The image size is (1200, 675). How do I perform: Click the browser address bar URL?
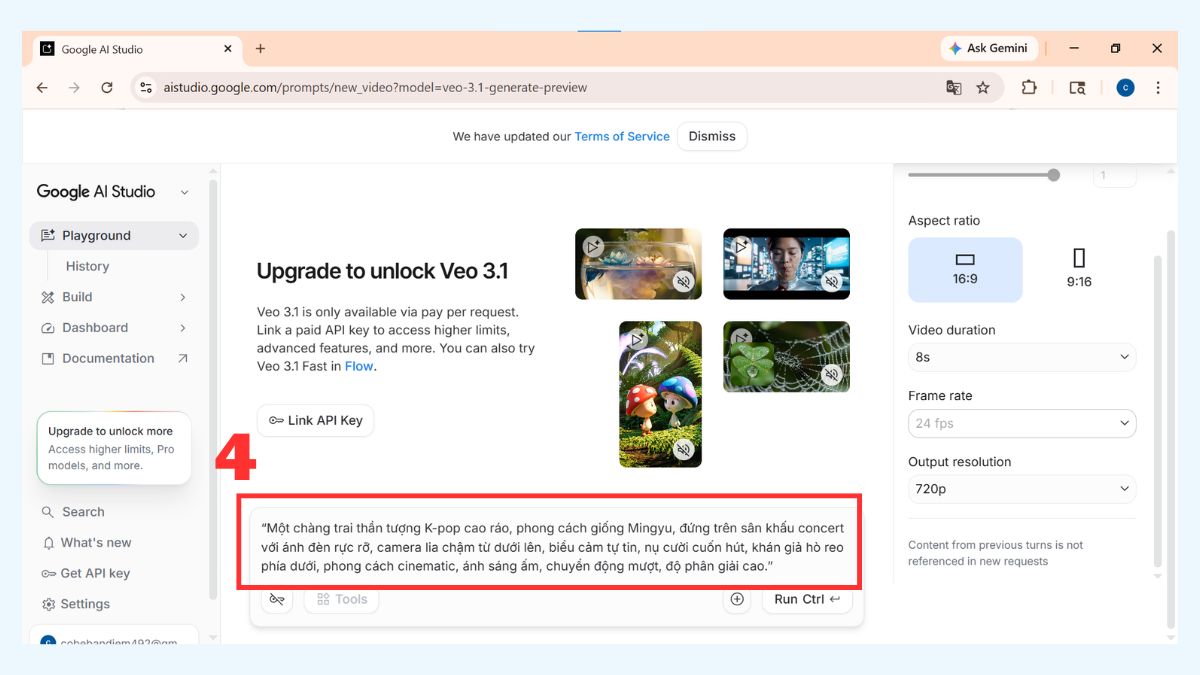[375, 88]
